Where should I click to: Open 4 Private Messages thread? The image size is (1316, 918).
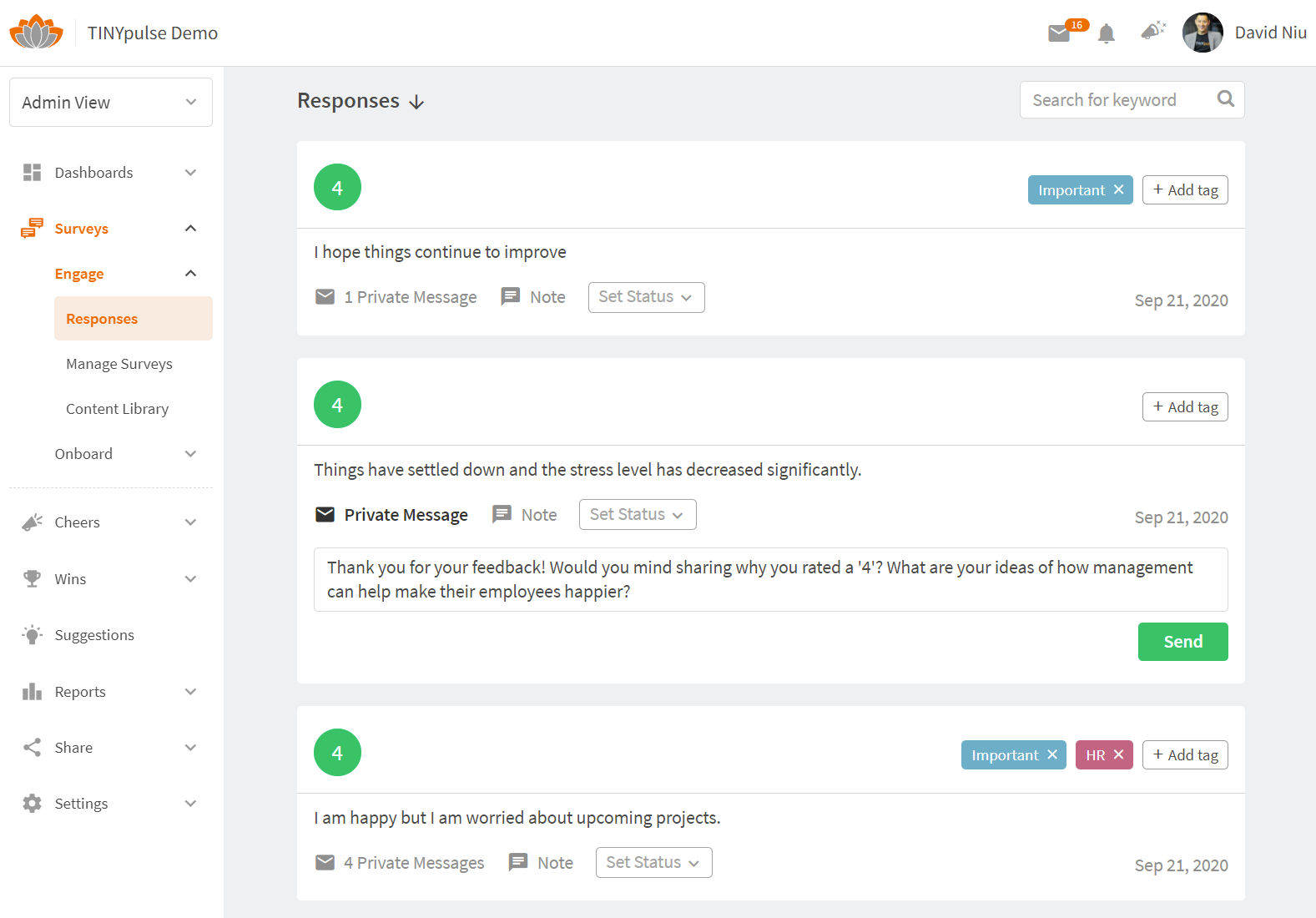click(x=414, y=863)
